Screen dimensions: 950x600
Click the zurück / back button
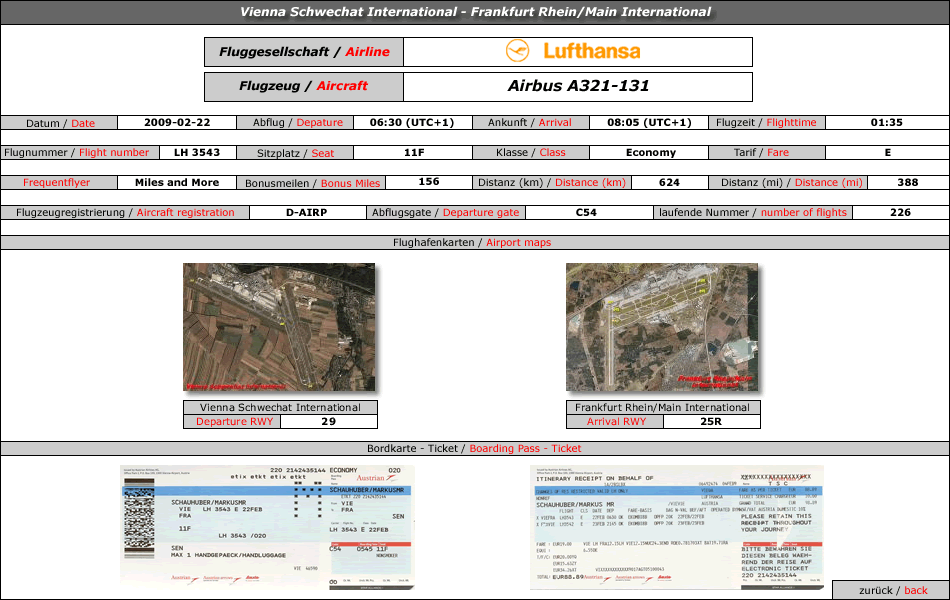[892, 590]
